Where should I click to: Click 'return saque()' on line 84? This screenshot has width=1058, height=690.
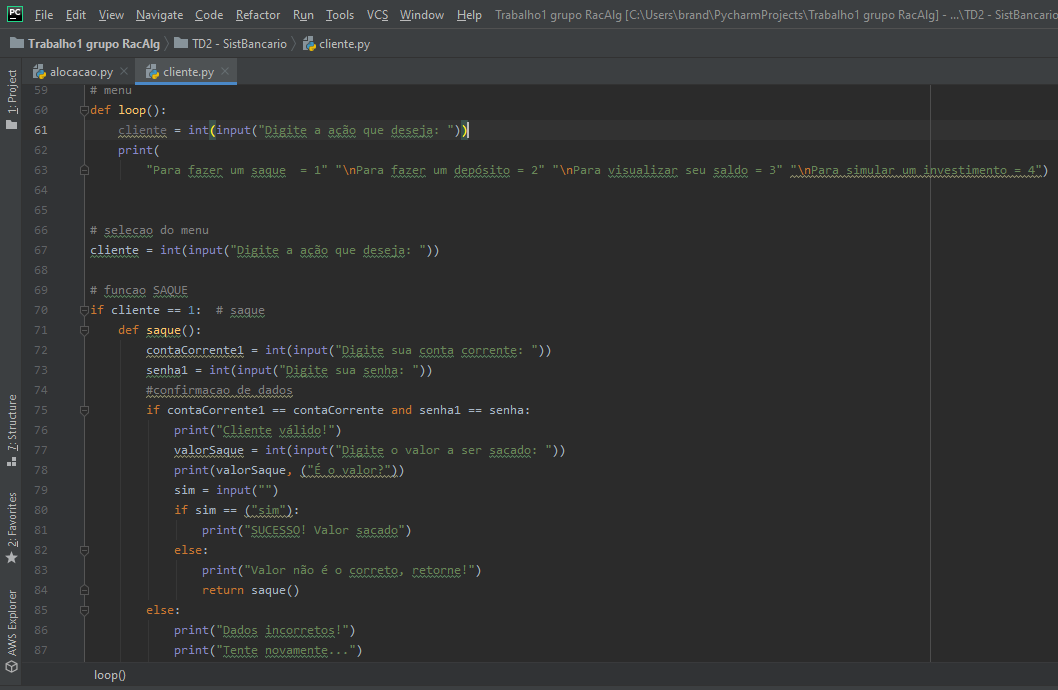click(x=250, y=590)
